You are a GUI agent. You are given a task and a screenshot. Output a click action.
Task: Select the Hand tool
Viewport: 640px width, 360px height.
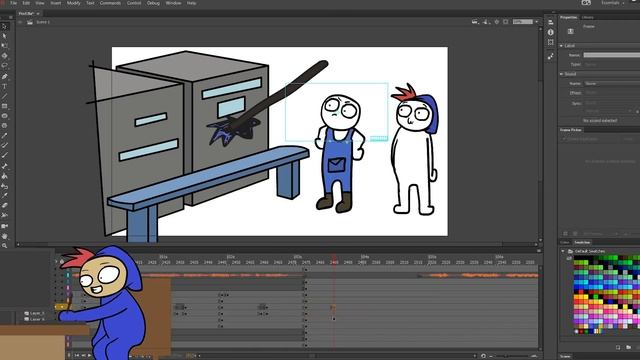tap(4, 236)
